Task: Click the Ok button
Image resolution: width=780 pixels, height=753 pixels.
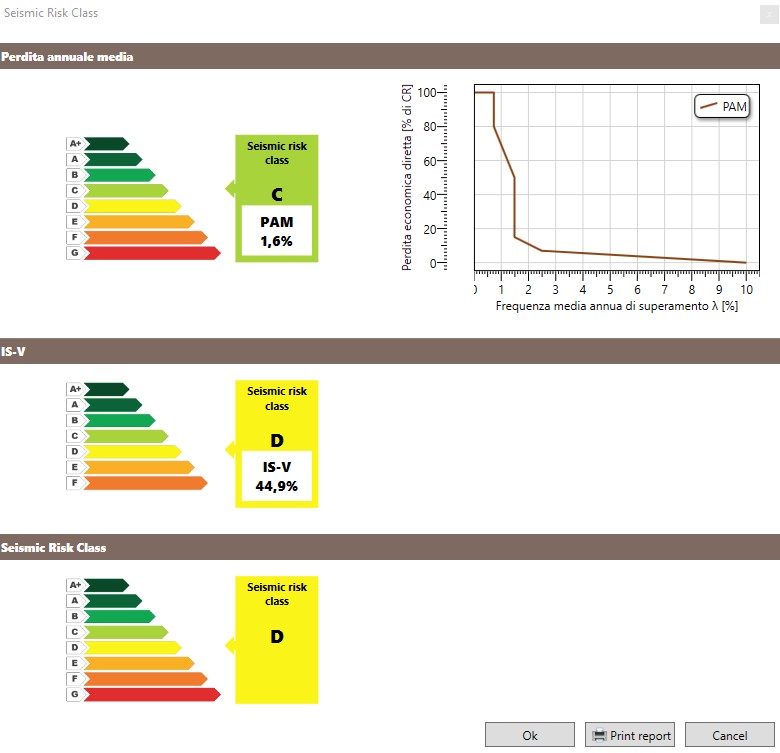Action: click(530, 735)
